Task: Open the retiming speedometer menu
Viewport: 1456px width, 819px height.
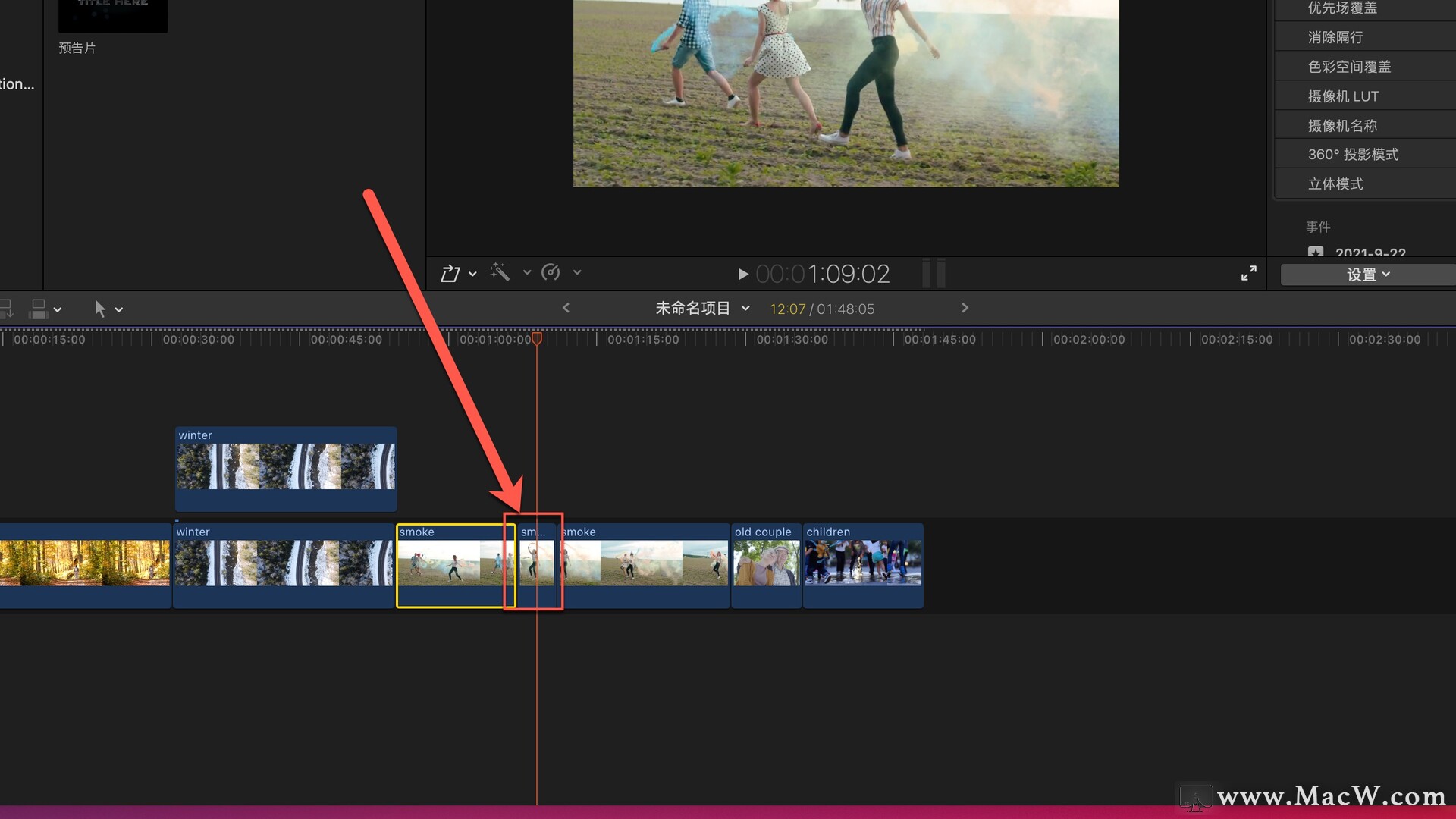Action: [551, 271]
